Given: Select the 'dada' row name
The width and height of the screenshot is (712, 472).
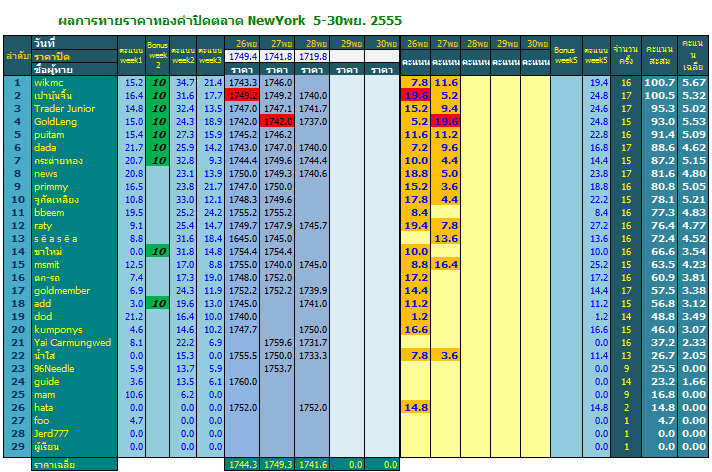Looking at the screenshot, I should [x=74, y=148].
